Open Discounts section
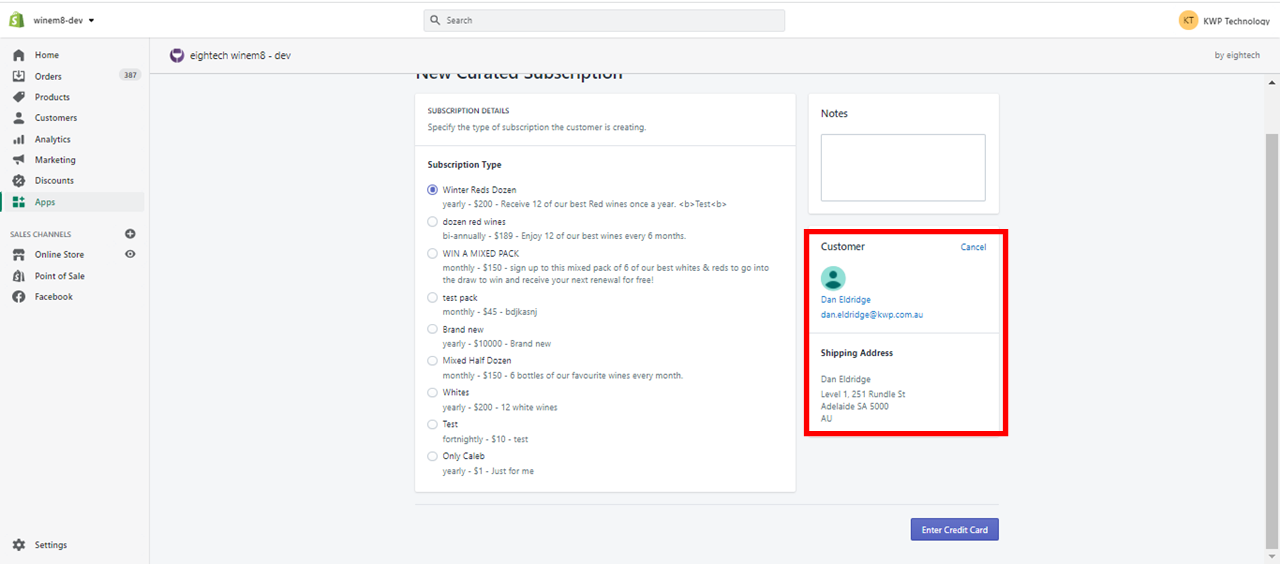 click(54, 181)
